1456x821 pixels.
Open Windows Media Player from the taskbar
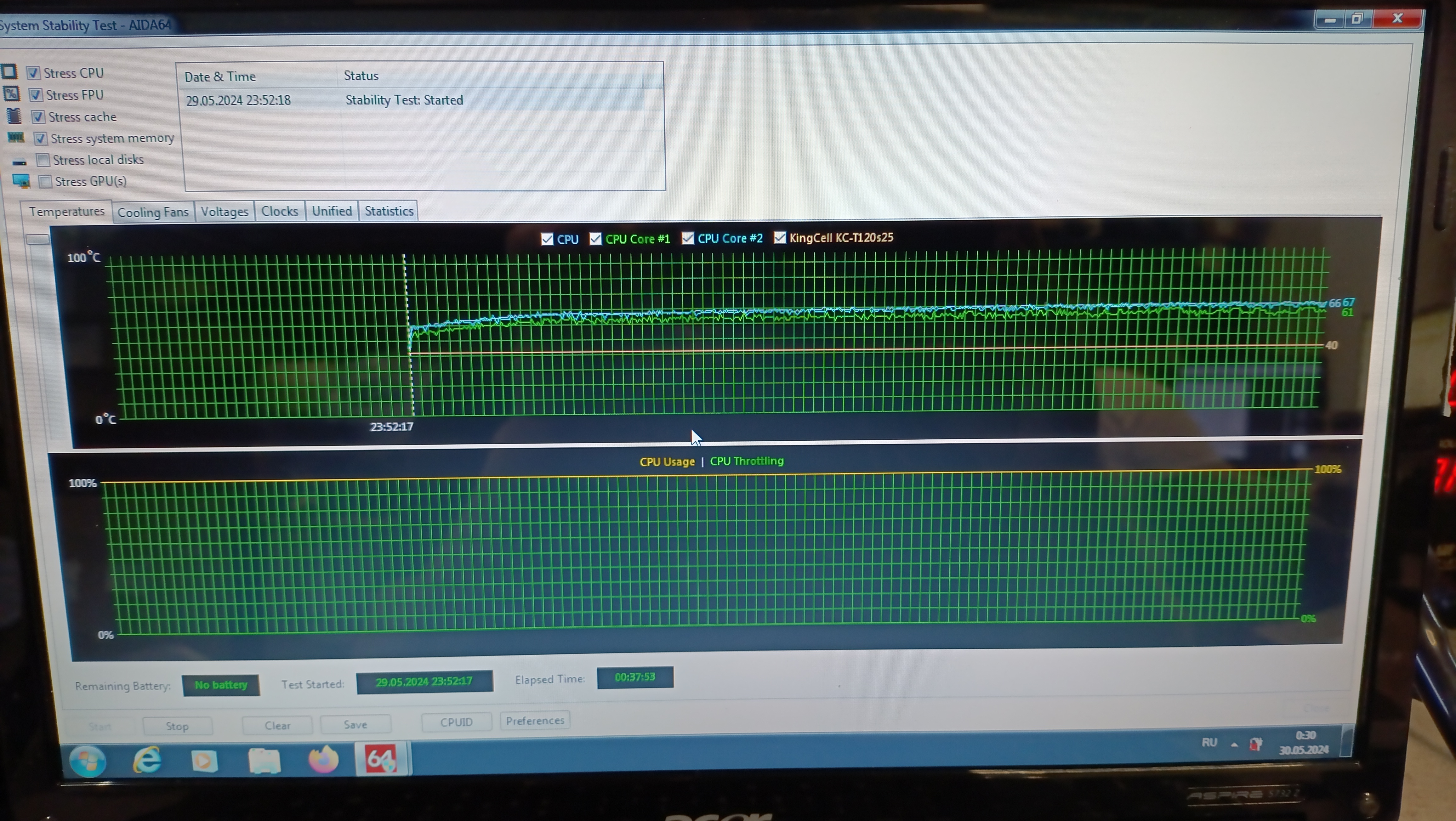click(205, 761)
